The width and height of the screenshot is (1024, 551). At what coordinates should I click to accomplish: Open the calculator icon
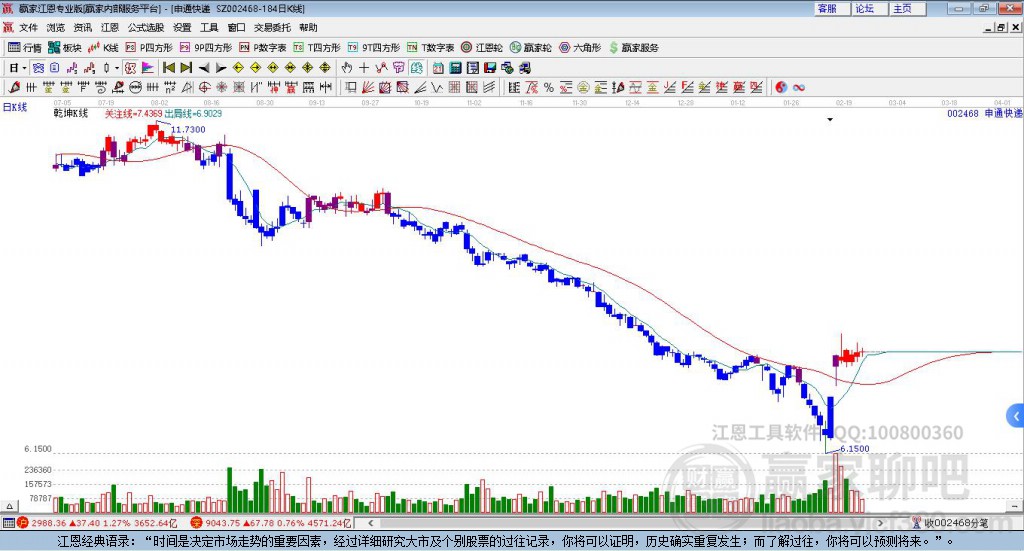pos(455,68)
